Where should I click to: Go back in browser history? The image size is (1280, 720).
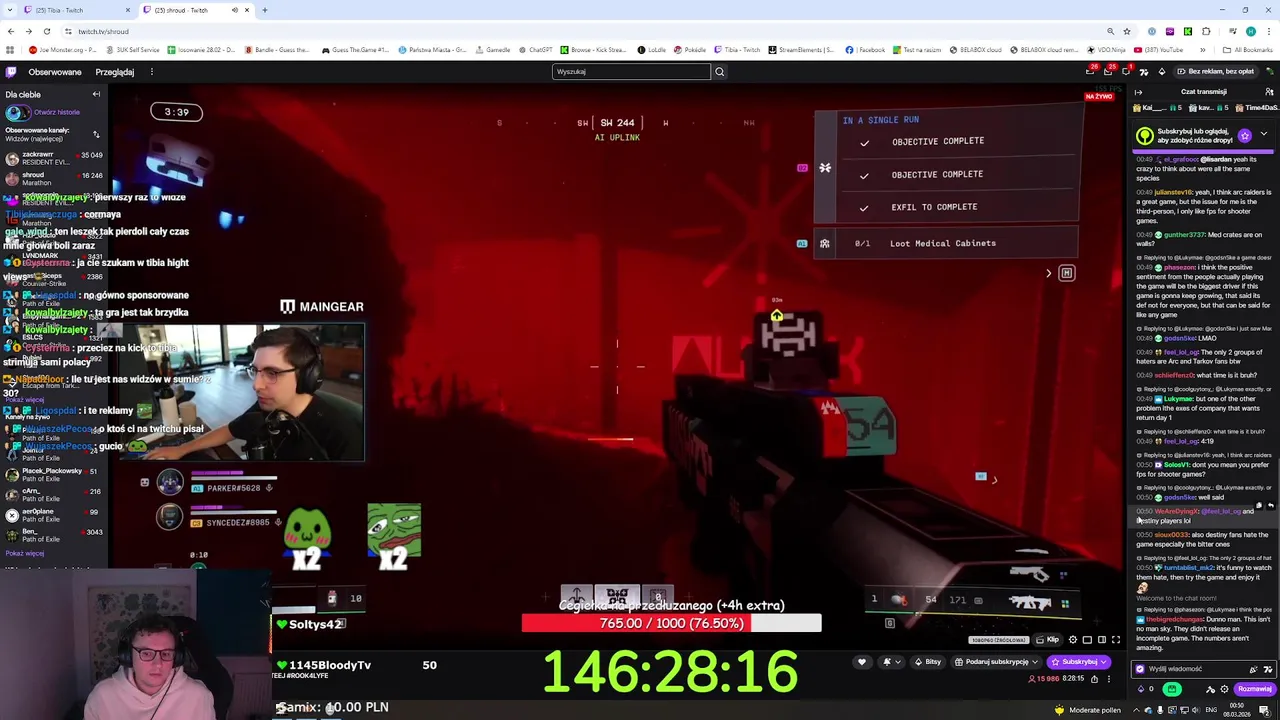point(11,31)
